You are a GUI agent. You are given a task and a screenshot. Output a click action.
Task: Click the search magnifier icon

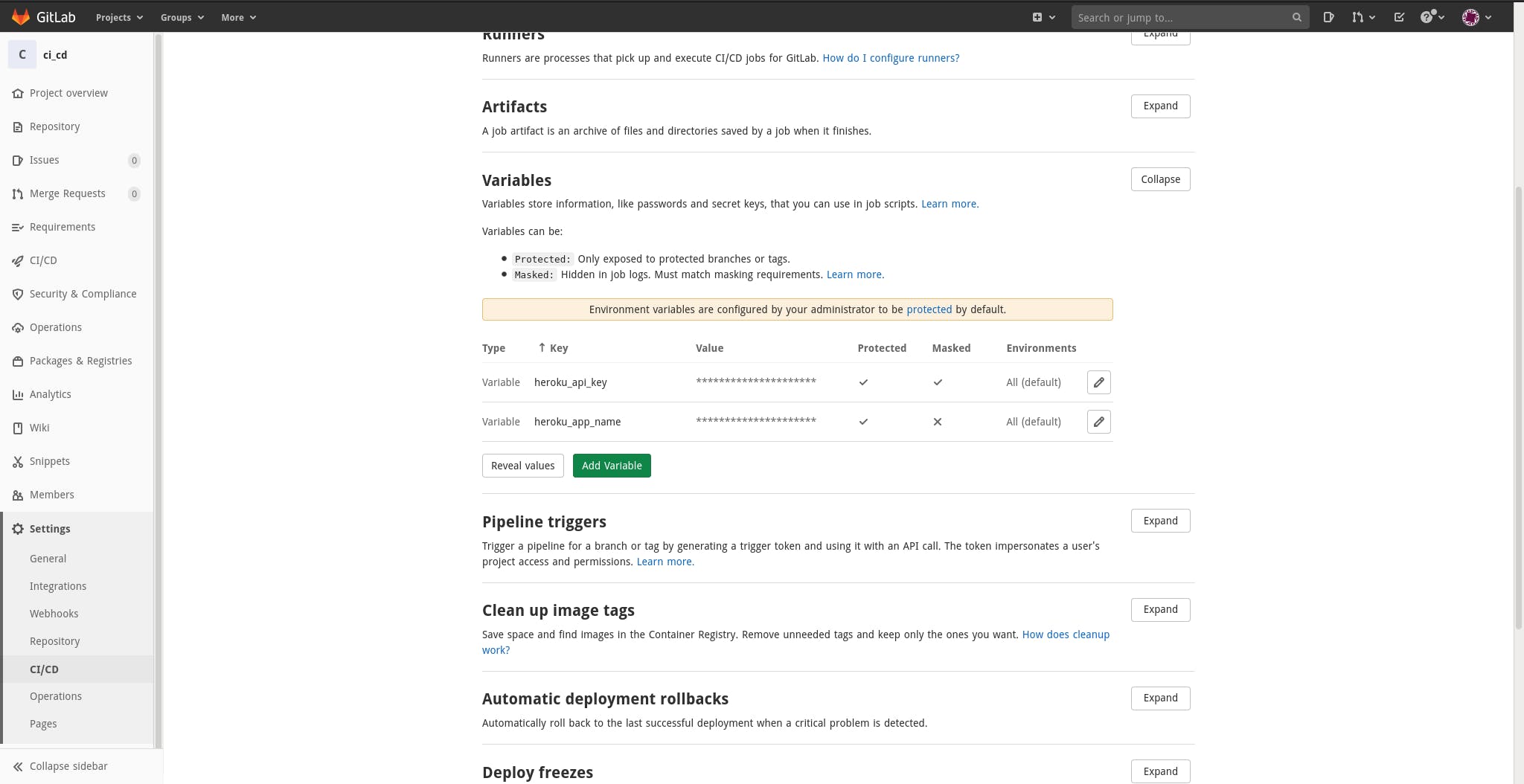pyautogui.click(x=1296, y=17)
